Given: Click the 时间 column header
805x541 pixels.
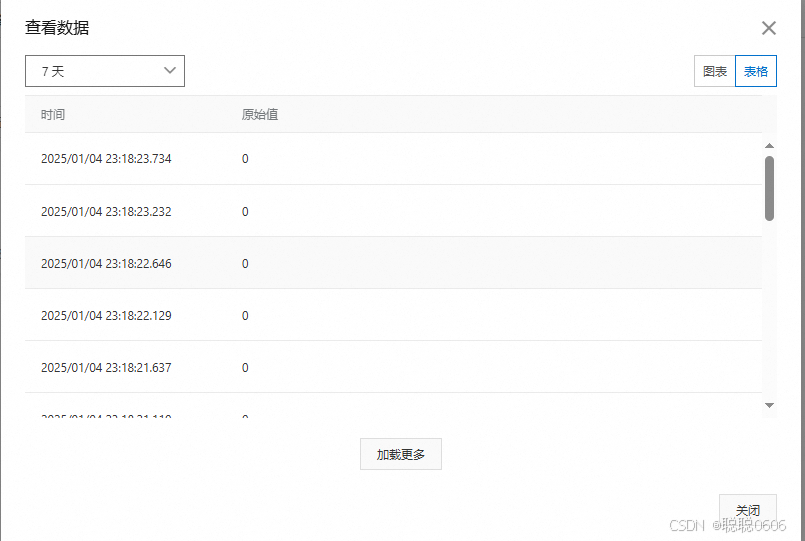Looking at the screenshot, I should [53, 114].
